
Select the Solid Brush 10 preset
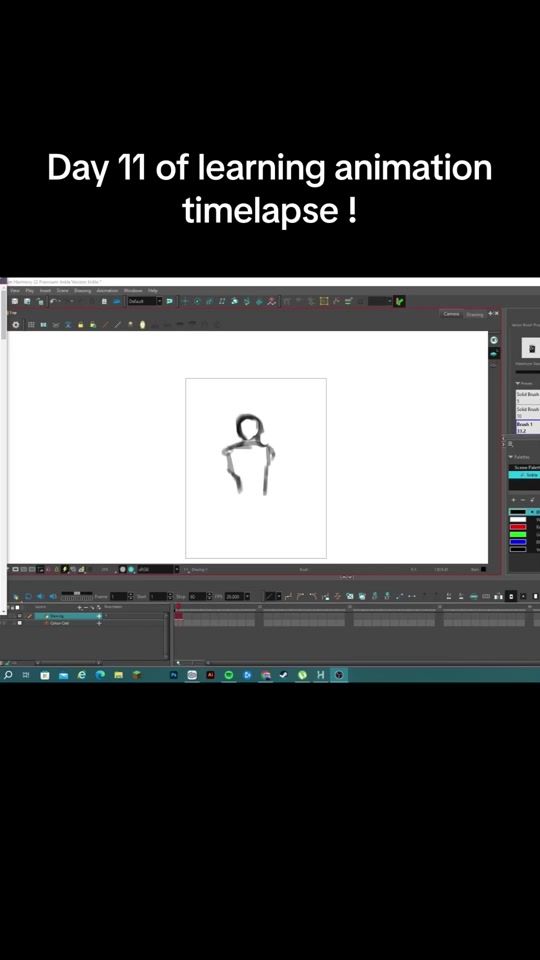pyautogui.click(x=527, y=411)
